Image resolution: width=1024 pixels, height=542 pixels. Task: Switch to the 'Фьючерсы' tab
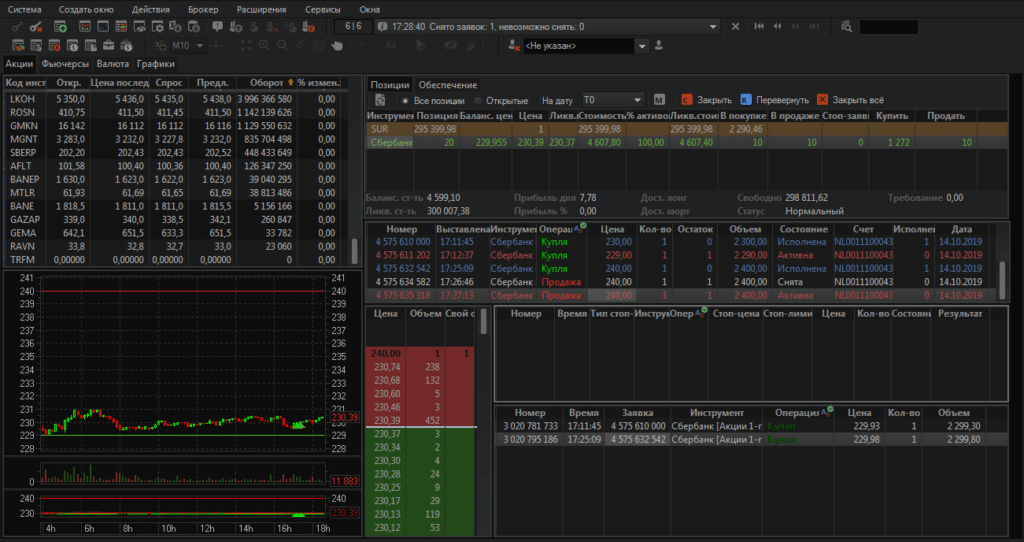[67, 64]
